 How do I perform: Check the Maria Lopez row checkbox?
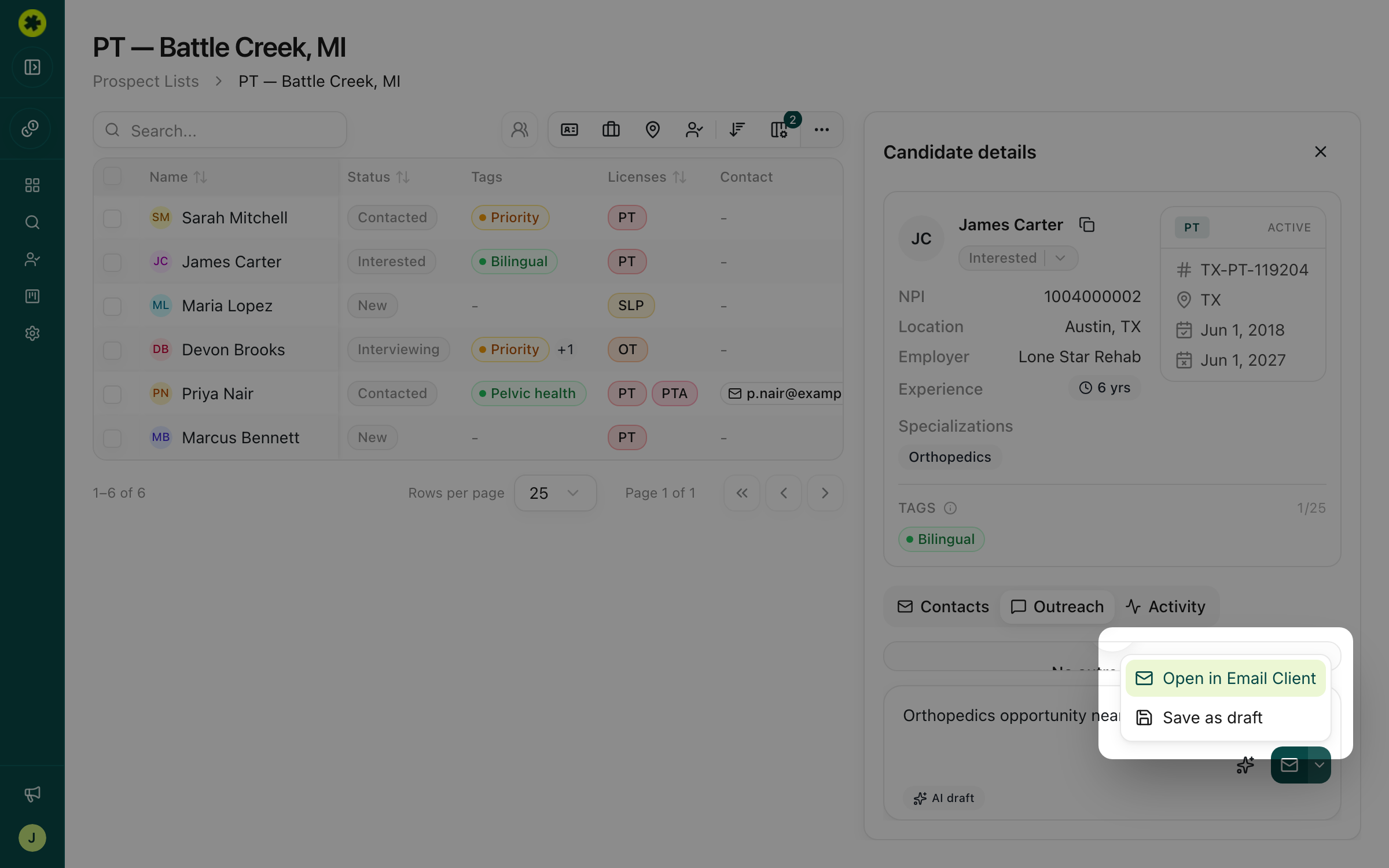tap(112, 306)
